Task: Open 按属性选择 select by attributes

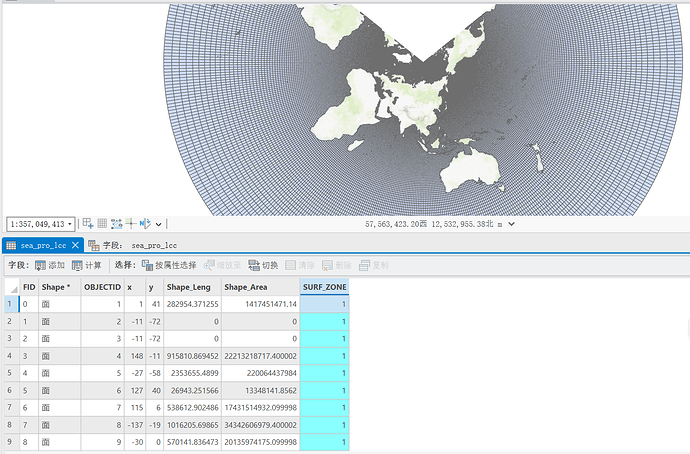Action: click(x=172, y=265)
